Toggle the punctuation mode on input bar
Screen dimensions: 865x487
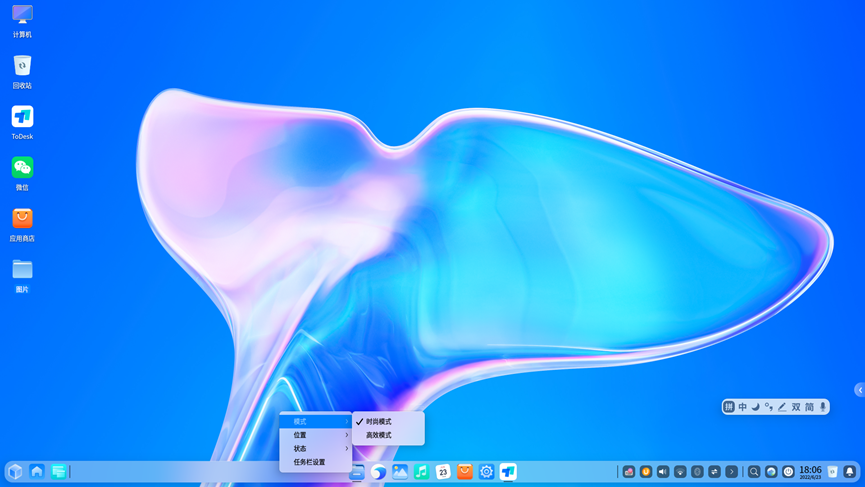[769, 407]
